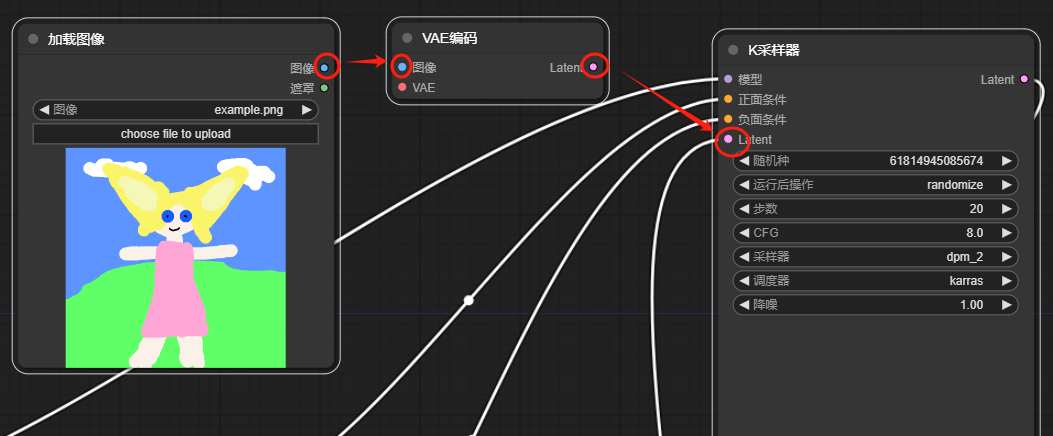This screenshot has height=436, width=1053.
Task: Click the 模型 input socket on K采样器
Action: pyautogui.click(x=728, y=79)
